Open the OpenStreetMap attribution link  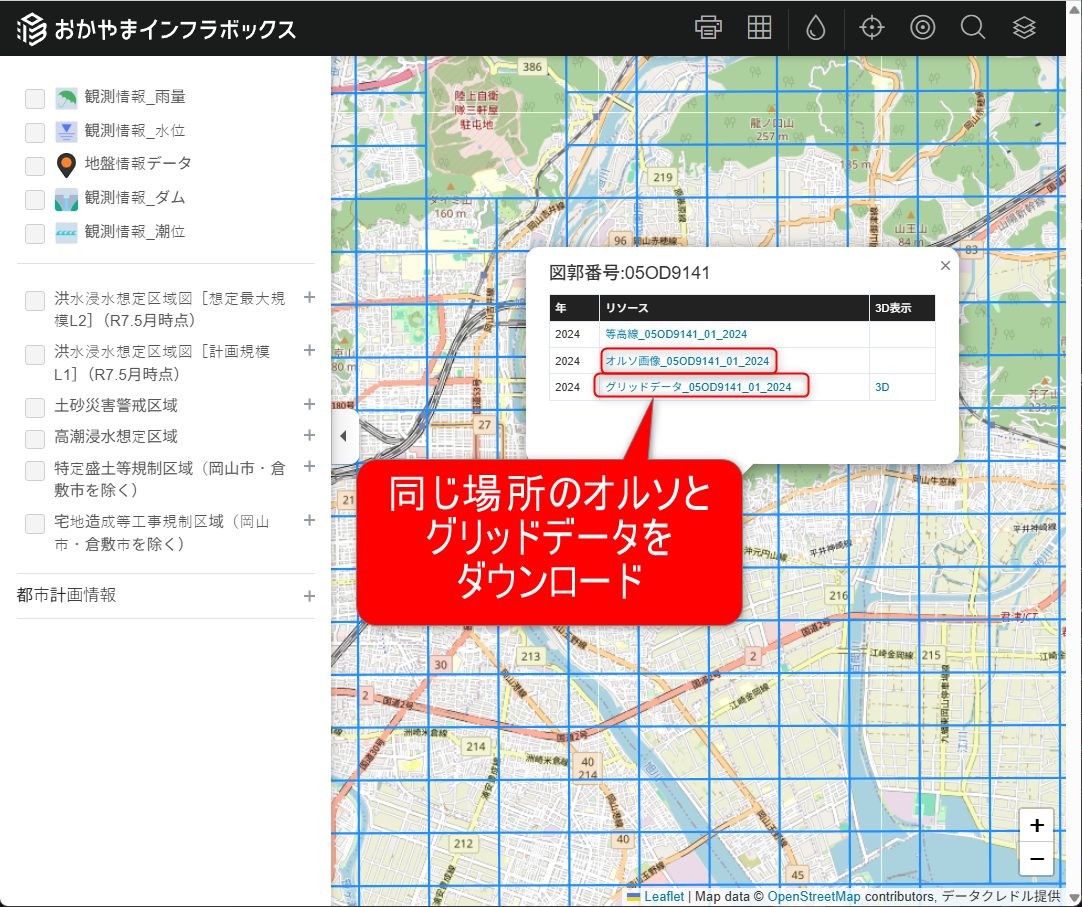(813, 896)
